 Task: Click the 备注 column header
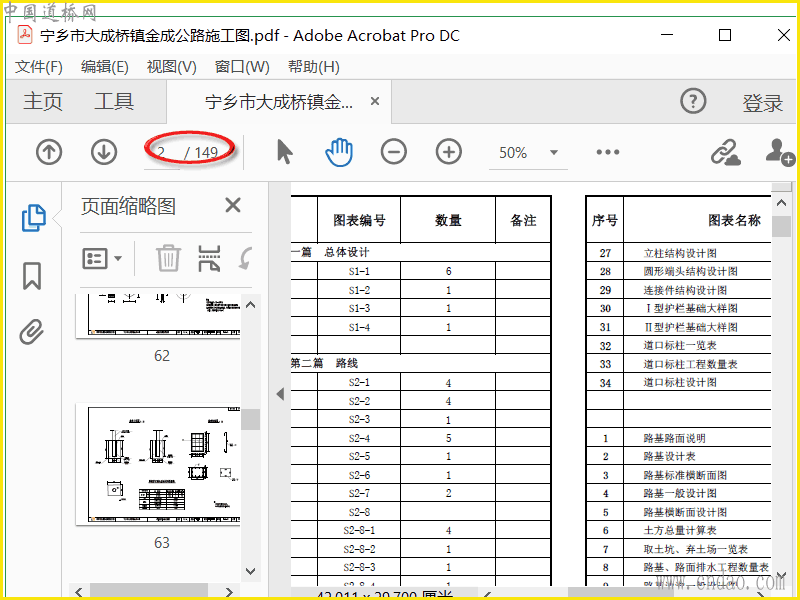click(523, 220)
